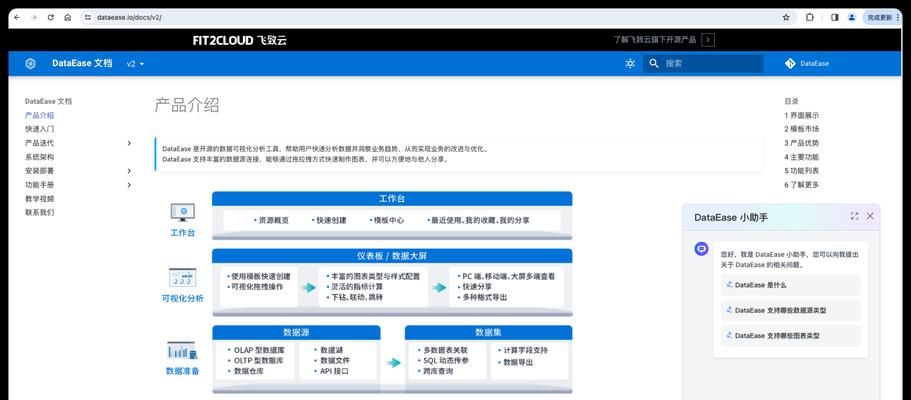Open the browser three-dot menu
The width and height of the screenshot is (911, 400).
click(x=898, y=17)
